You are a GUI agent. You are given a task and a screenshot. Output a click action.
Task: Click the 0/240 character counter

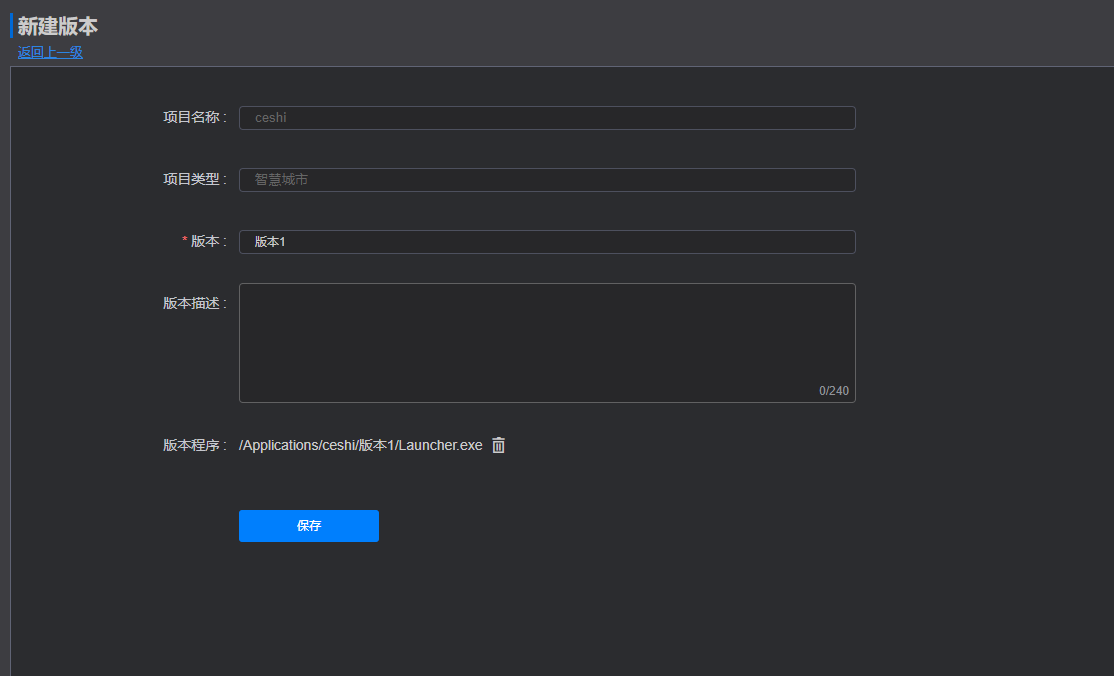pos(833,391)
